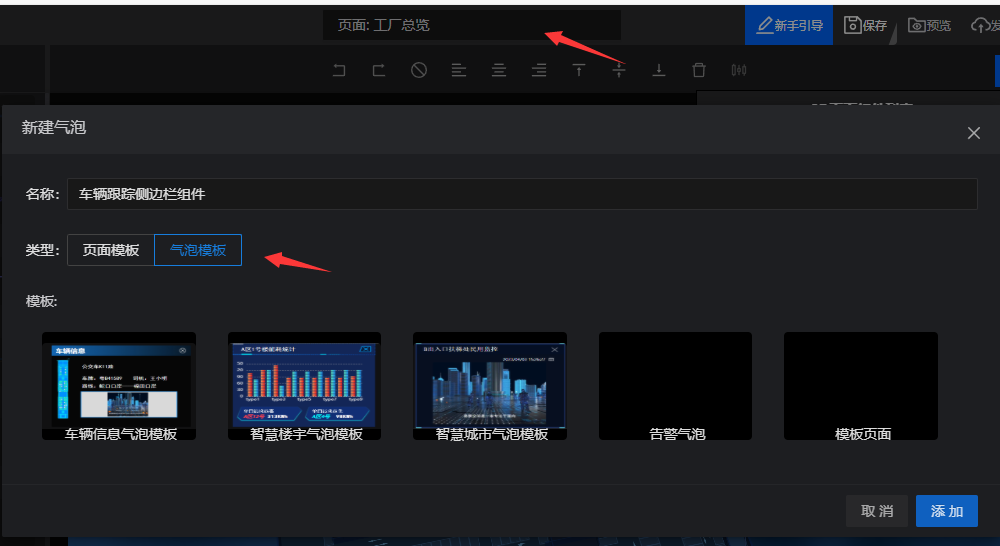Click the distribute spacing icon

click(x=739, y=70)
